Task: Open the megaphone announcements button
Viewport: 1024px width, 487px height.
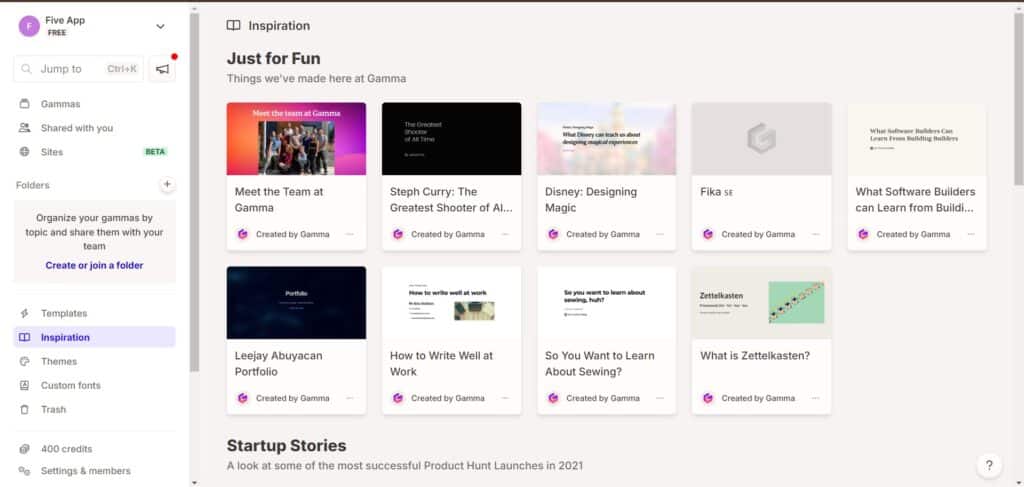Action: 162,69
